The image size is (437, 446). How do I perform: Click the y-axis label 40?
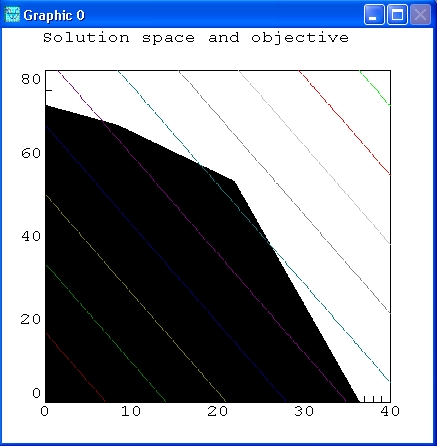click(31, 236)
